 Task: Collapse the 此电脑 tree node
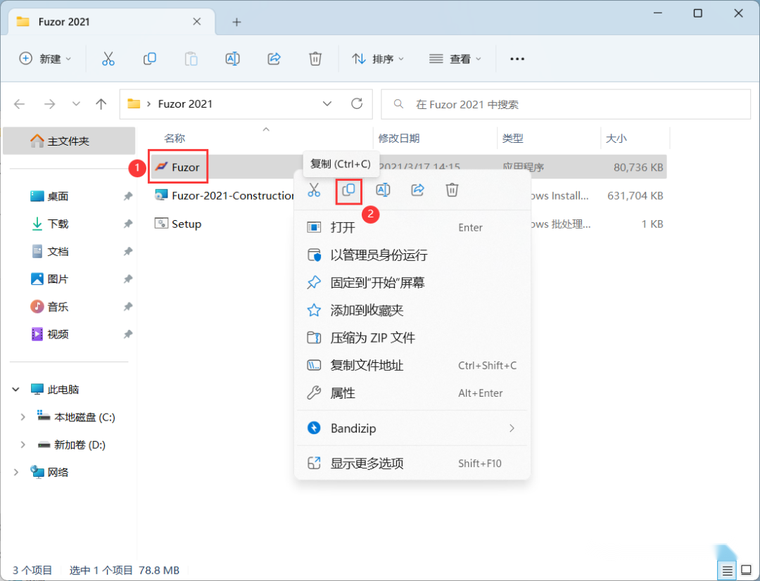tap(16, 389)
